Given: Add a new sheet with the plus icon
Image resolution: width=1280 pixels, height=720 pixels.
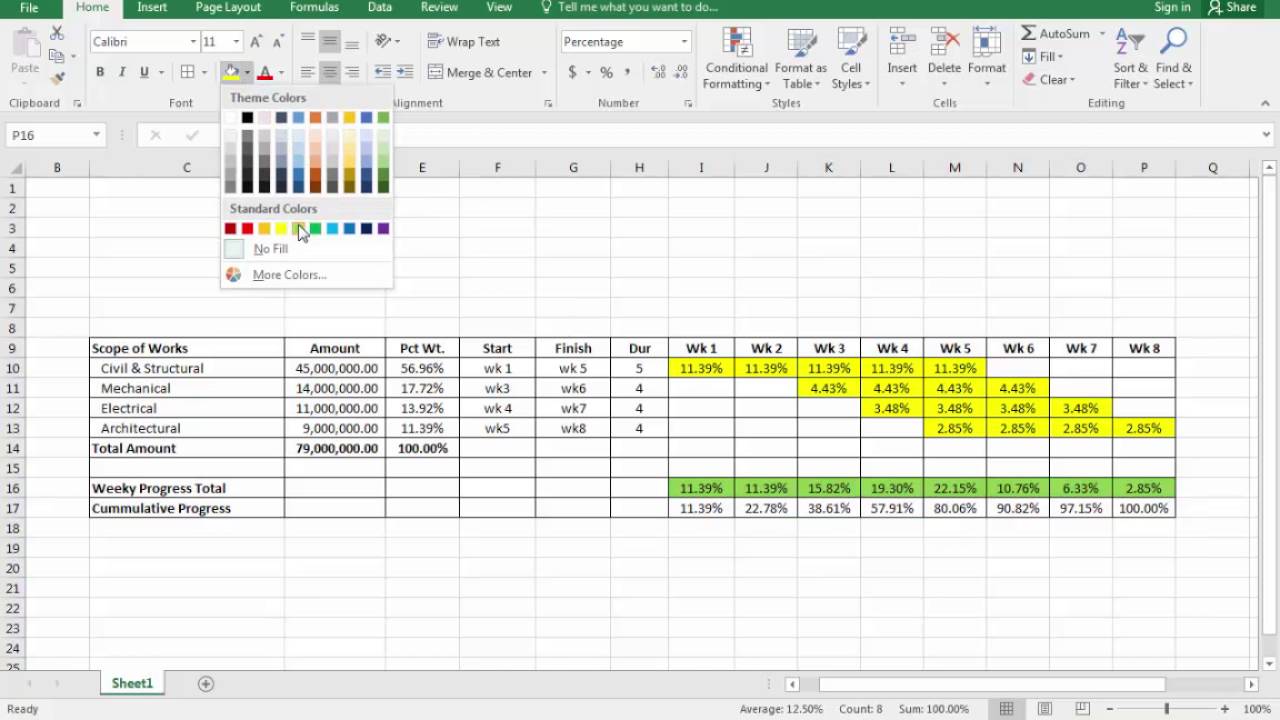Looking at the screenshot, I should 206,684.
